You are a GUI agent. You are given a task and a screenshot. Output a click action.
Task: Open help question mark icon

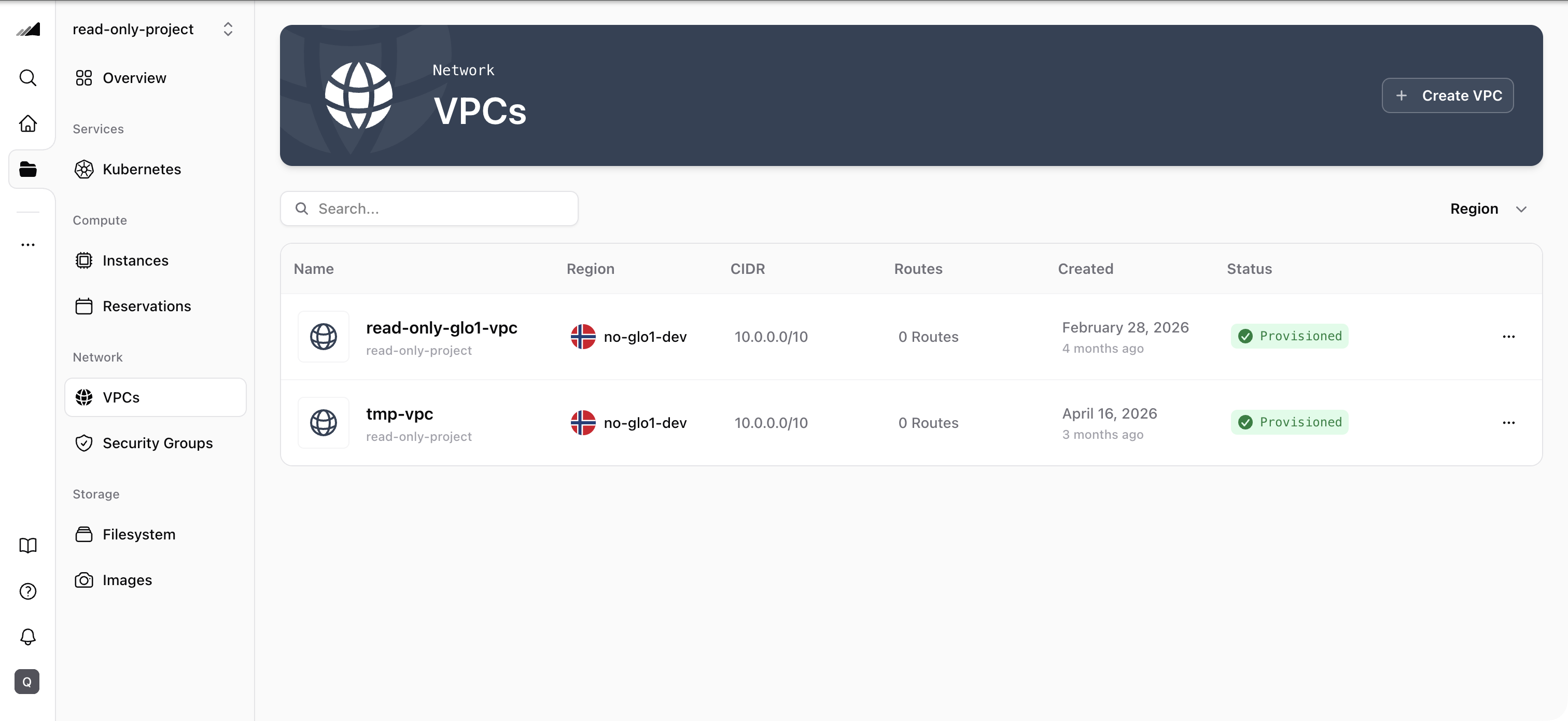(28, 591)
